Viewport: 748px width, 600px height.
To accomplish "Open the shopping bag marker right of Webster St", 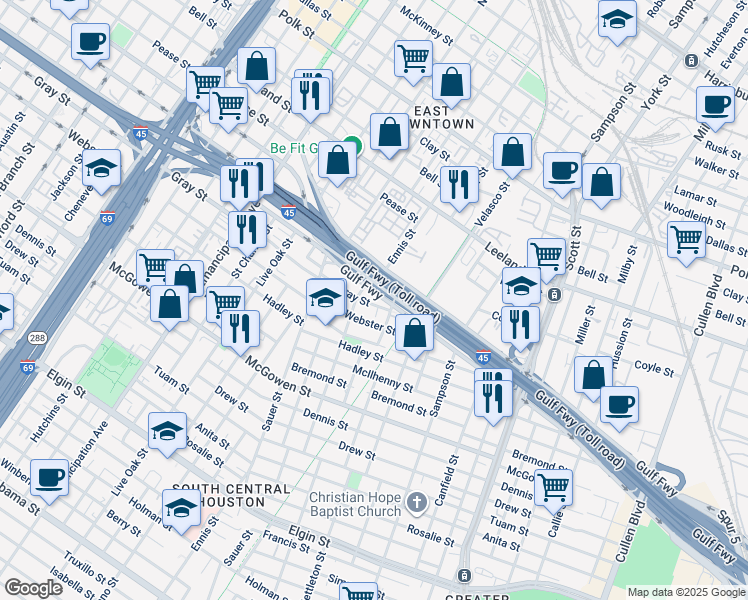I will (x=415, y=334).
